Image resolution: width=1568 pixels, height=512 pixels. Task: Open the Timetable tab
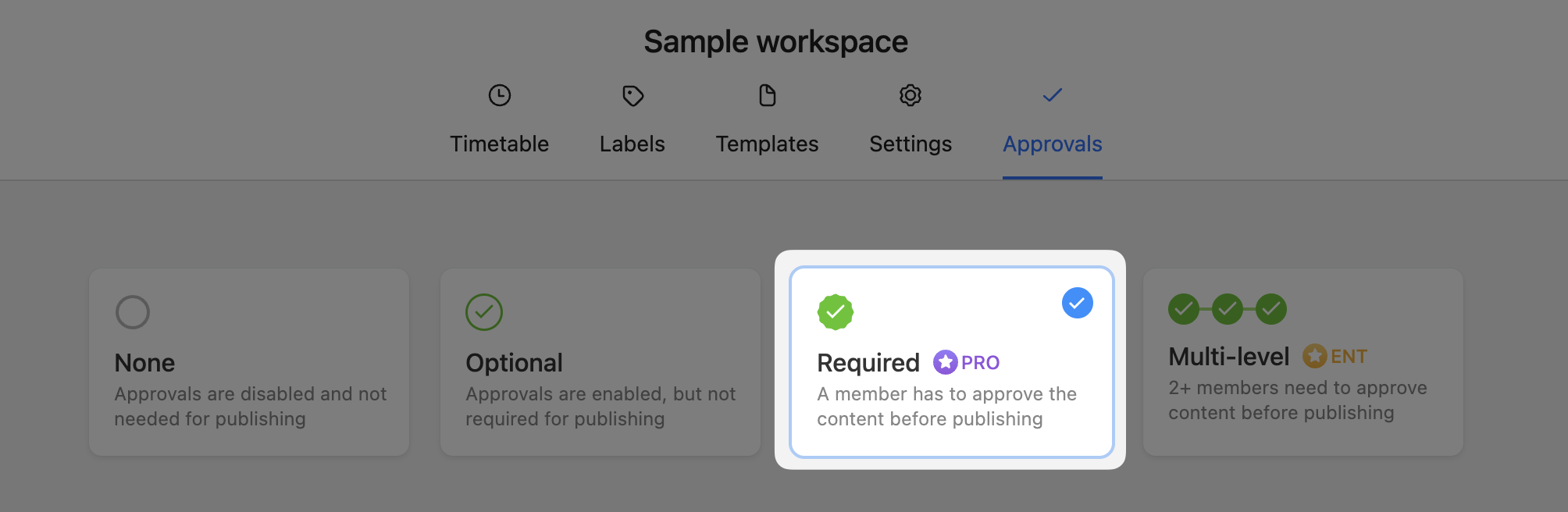coord(499,144)
